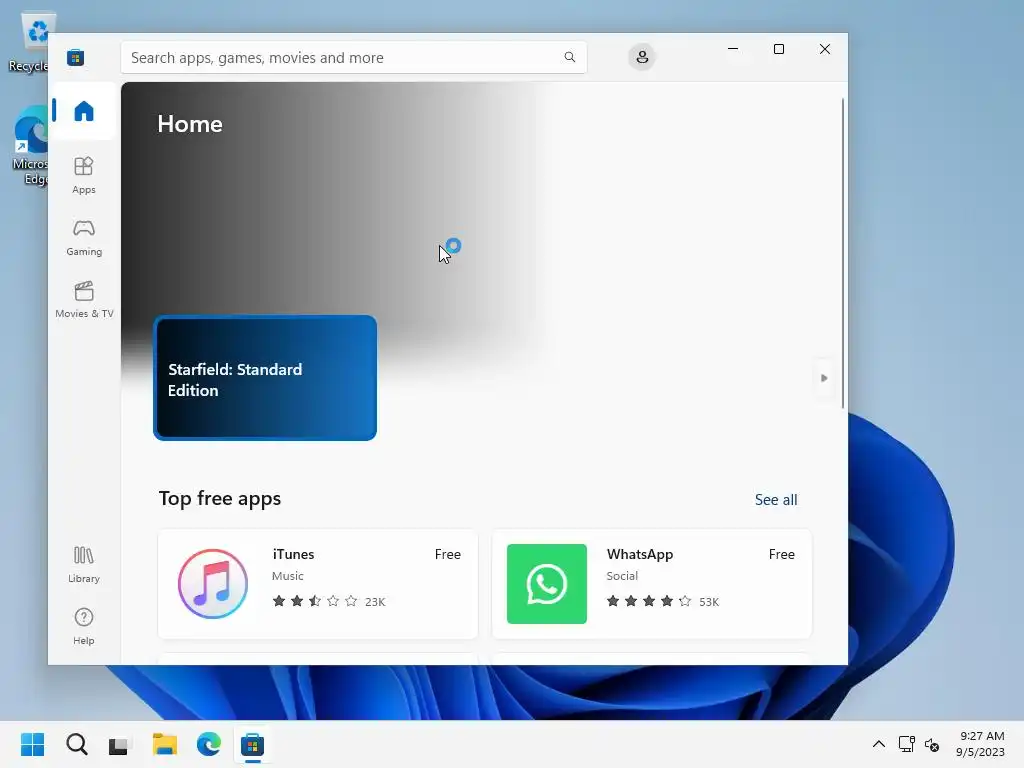The height and width of the screenshot is (768, 1024).
Task: Click the Home page heading
Action: (190, 124)
